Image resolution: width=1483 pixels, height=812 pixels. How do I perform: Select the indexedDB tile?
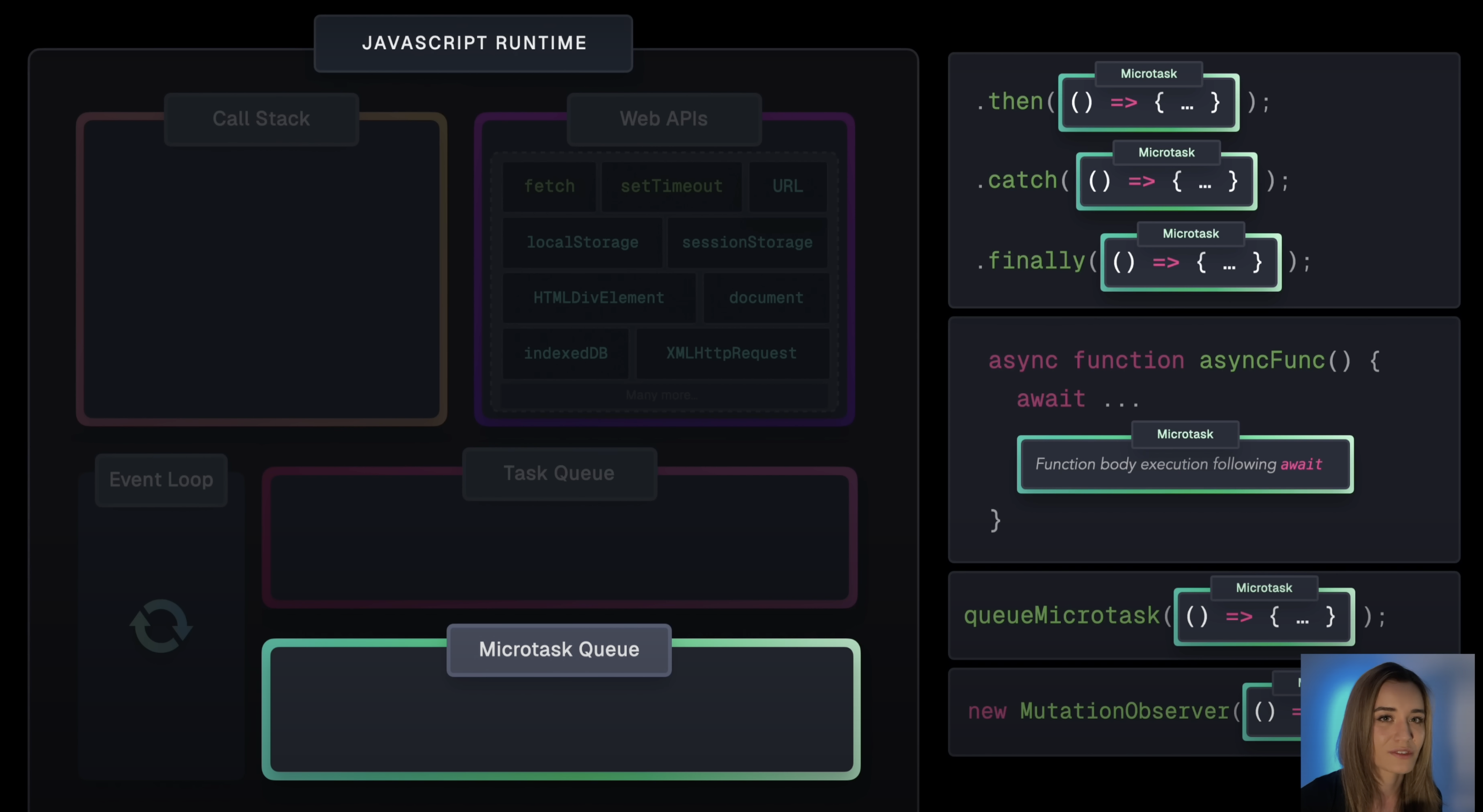(566, 353)
